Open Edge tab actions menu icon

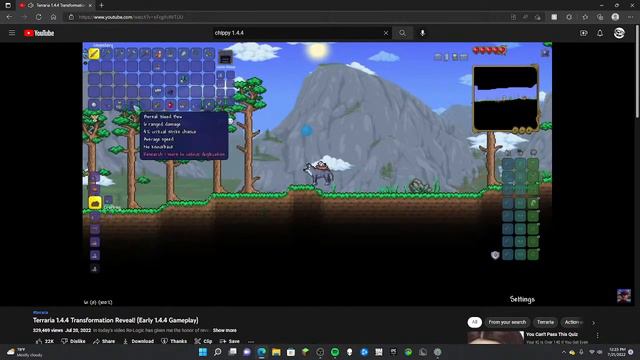click(8, 5)
